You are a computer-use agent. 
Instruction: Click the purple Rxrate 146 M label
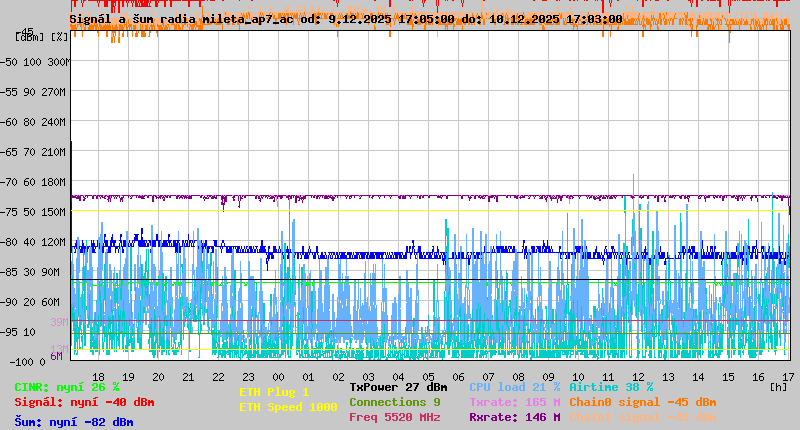[514, 417]
